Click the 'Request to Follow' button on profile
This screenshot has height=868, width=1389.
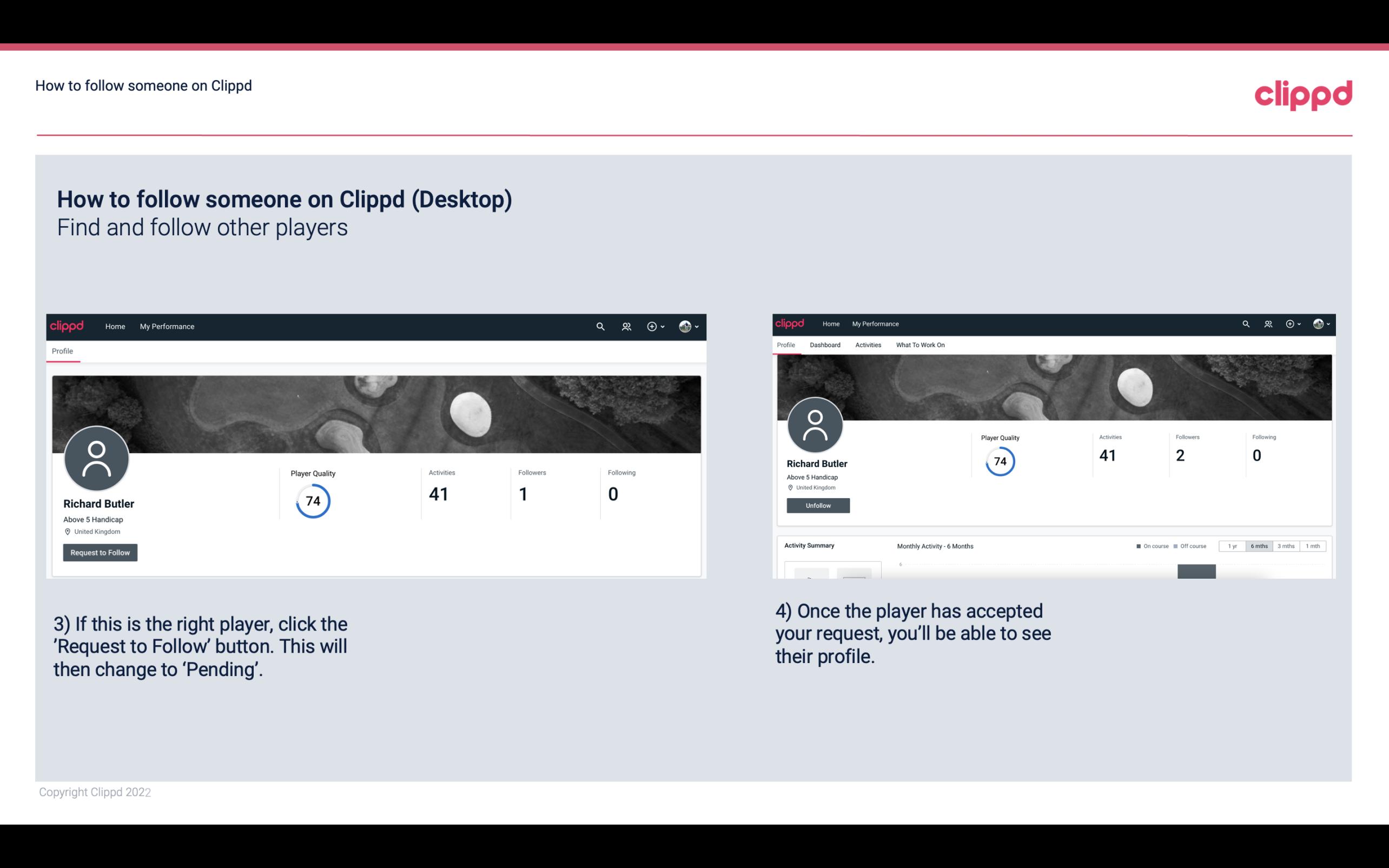(x=100, y=552)
